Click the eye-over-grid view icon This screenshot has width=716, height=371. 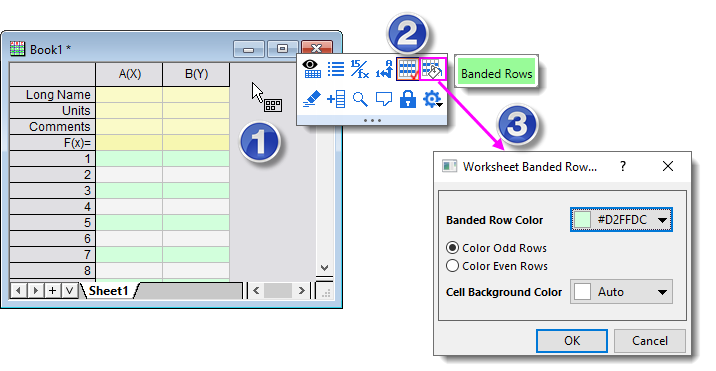point(312,69)
